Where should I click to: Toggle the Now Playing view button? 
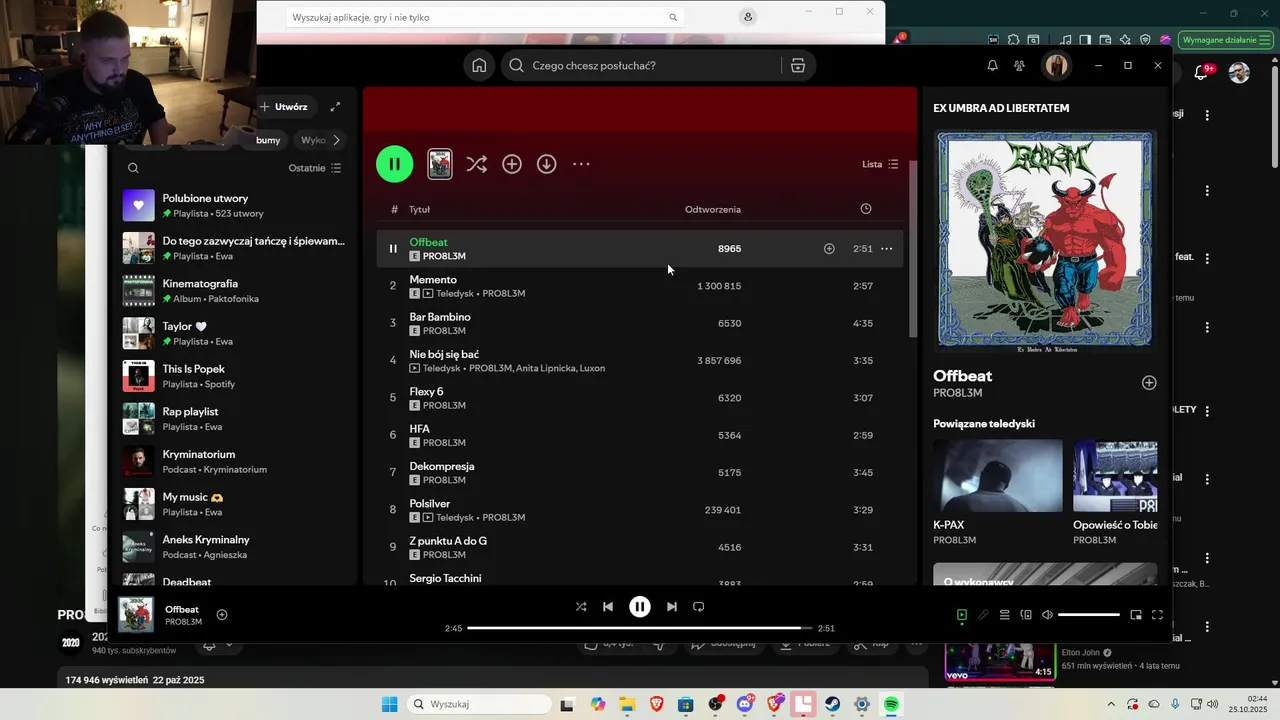(x=962, y=615)
